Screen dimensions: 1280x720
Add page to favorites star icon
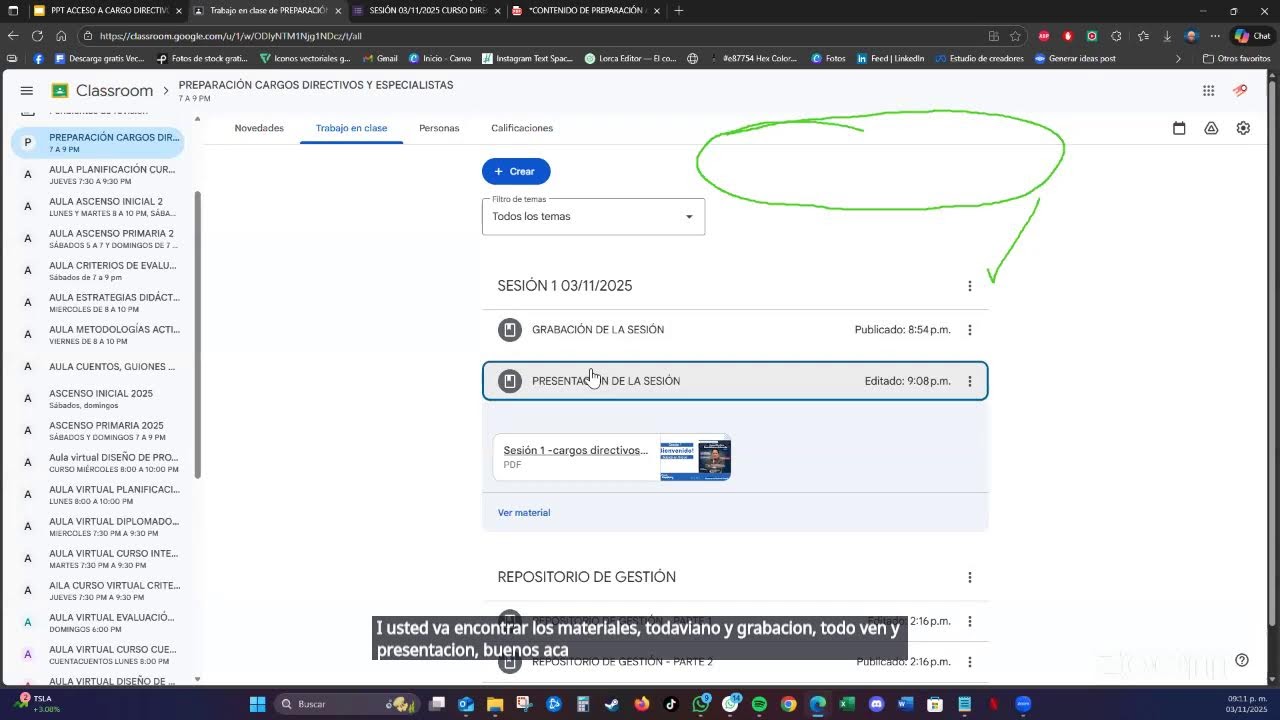(x=1015, y=35)
